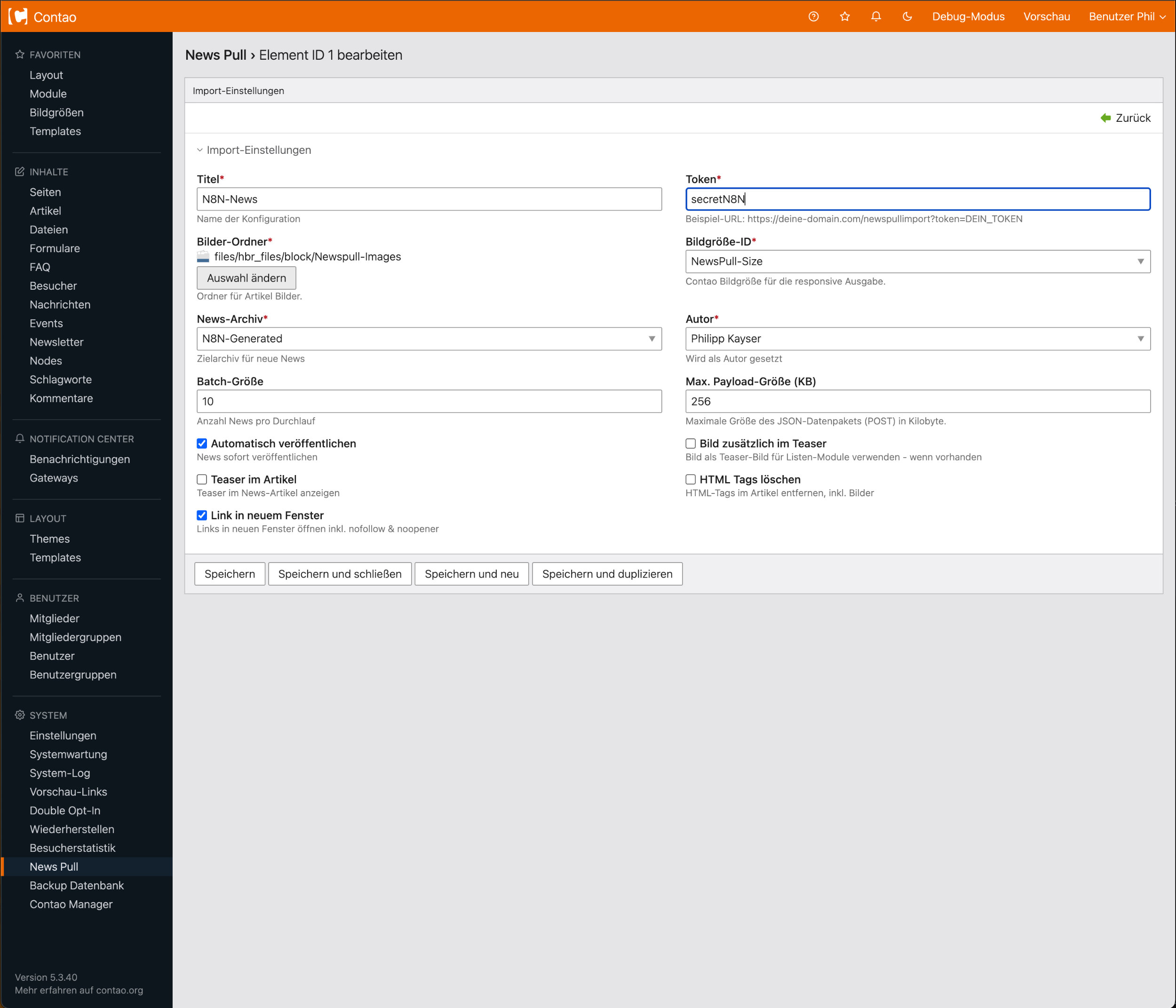Image resolution: width=1176 pixels, height=1008 pixels.
Task: Open the help question mark icon
Action: (813, 16)
